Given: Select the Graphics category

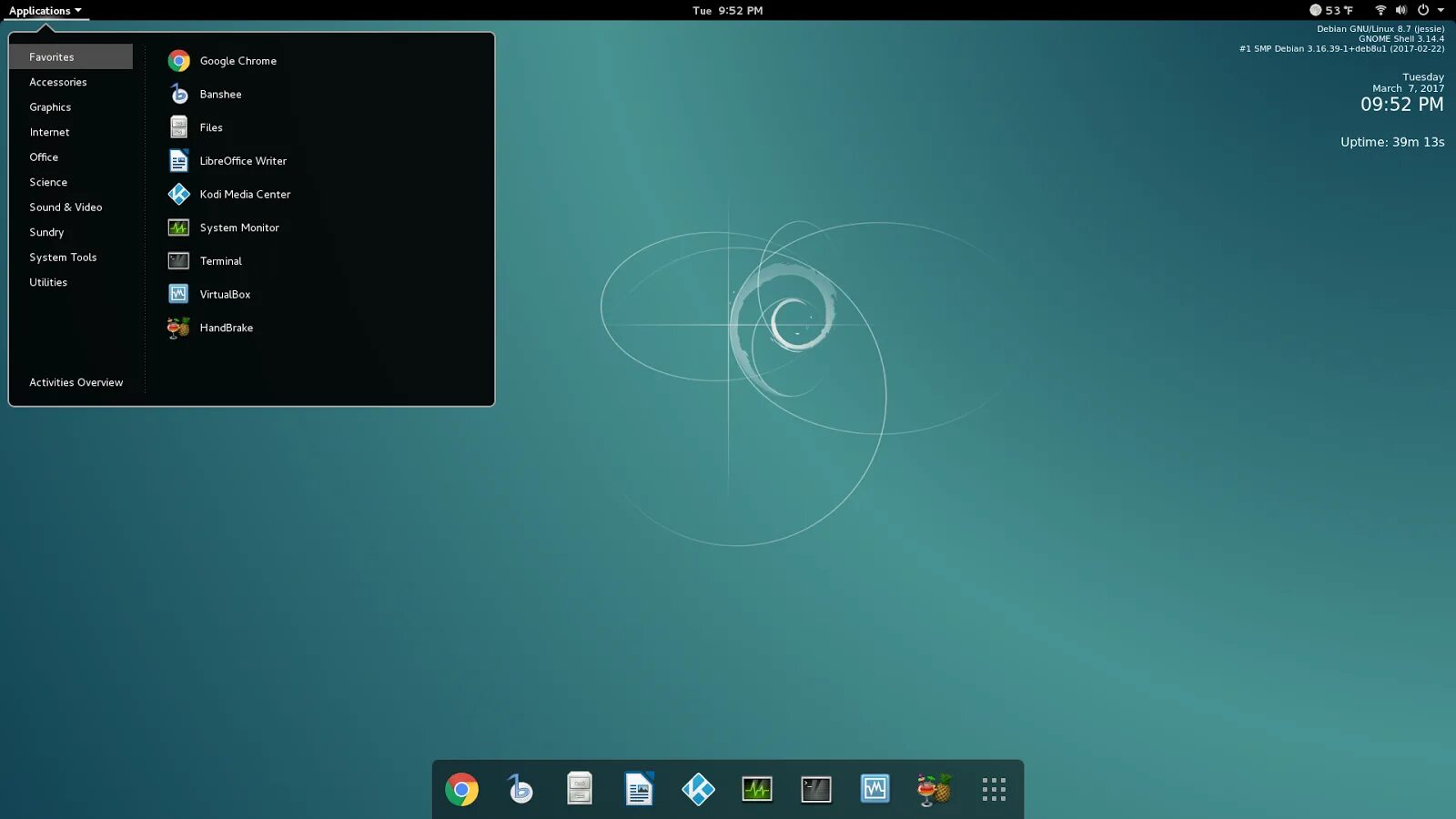Looking at the screenshot, I should click(50, 106).
